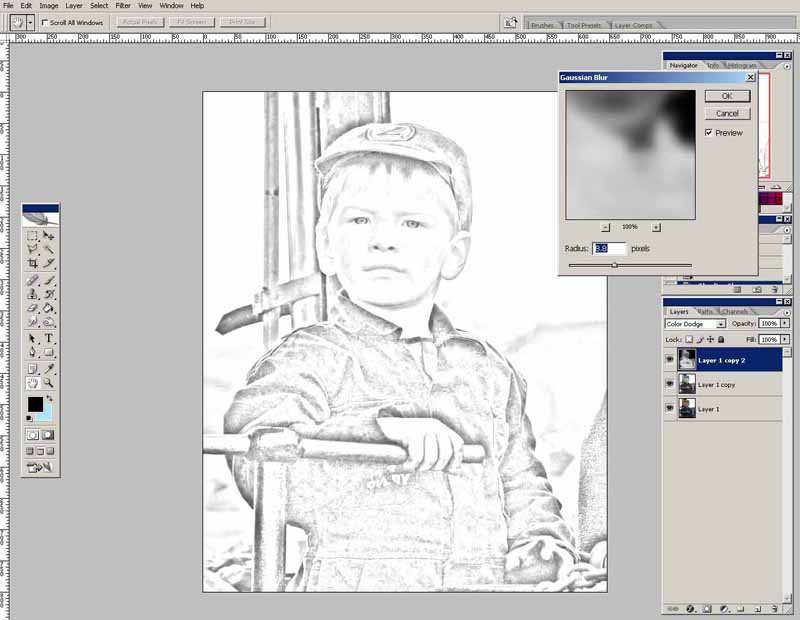Select the Eyedropper tool
800x620 pixels.
(48, 369)
